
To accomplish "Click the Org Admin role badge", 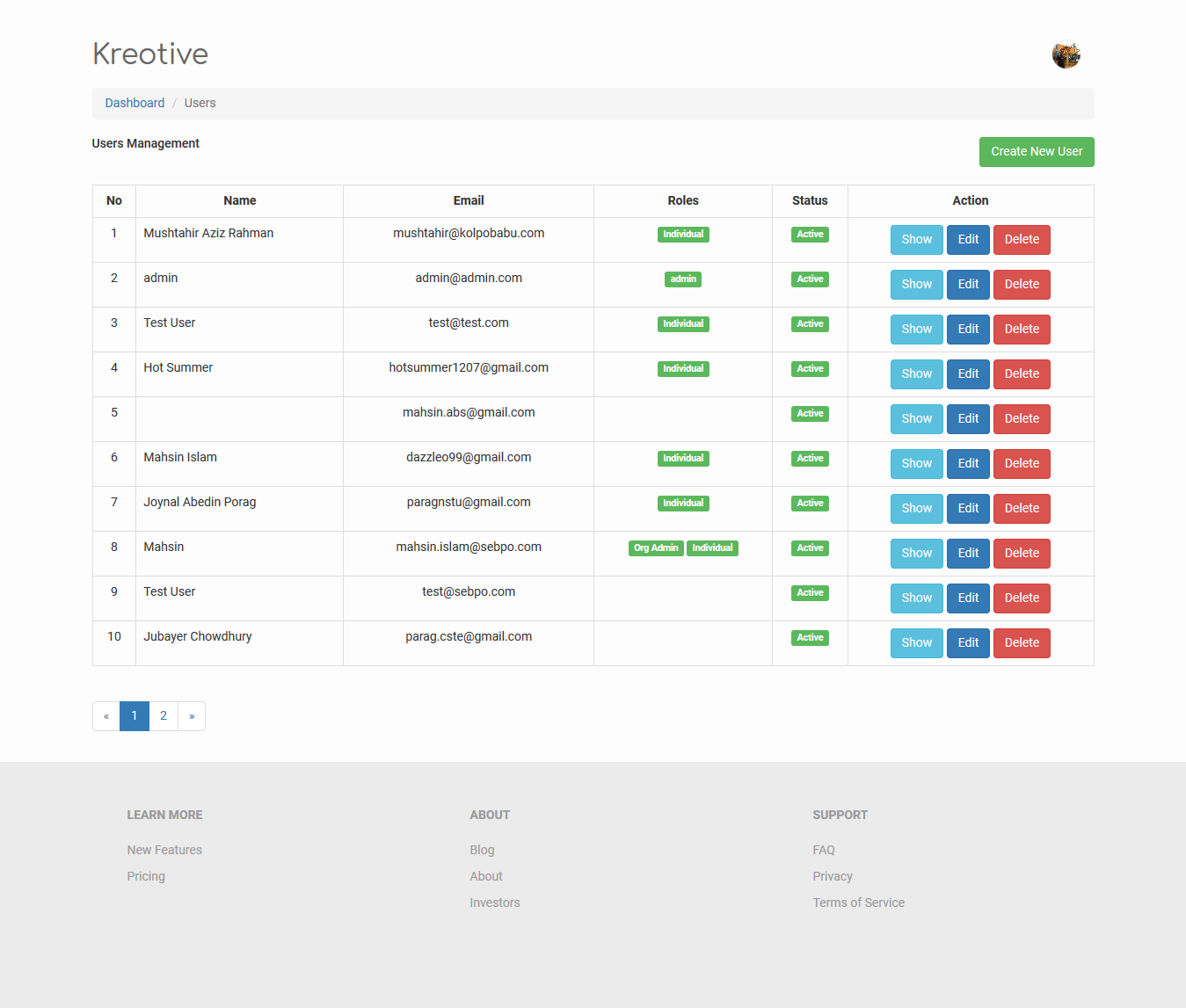I will click(656, 548).
